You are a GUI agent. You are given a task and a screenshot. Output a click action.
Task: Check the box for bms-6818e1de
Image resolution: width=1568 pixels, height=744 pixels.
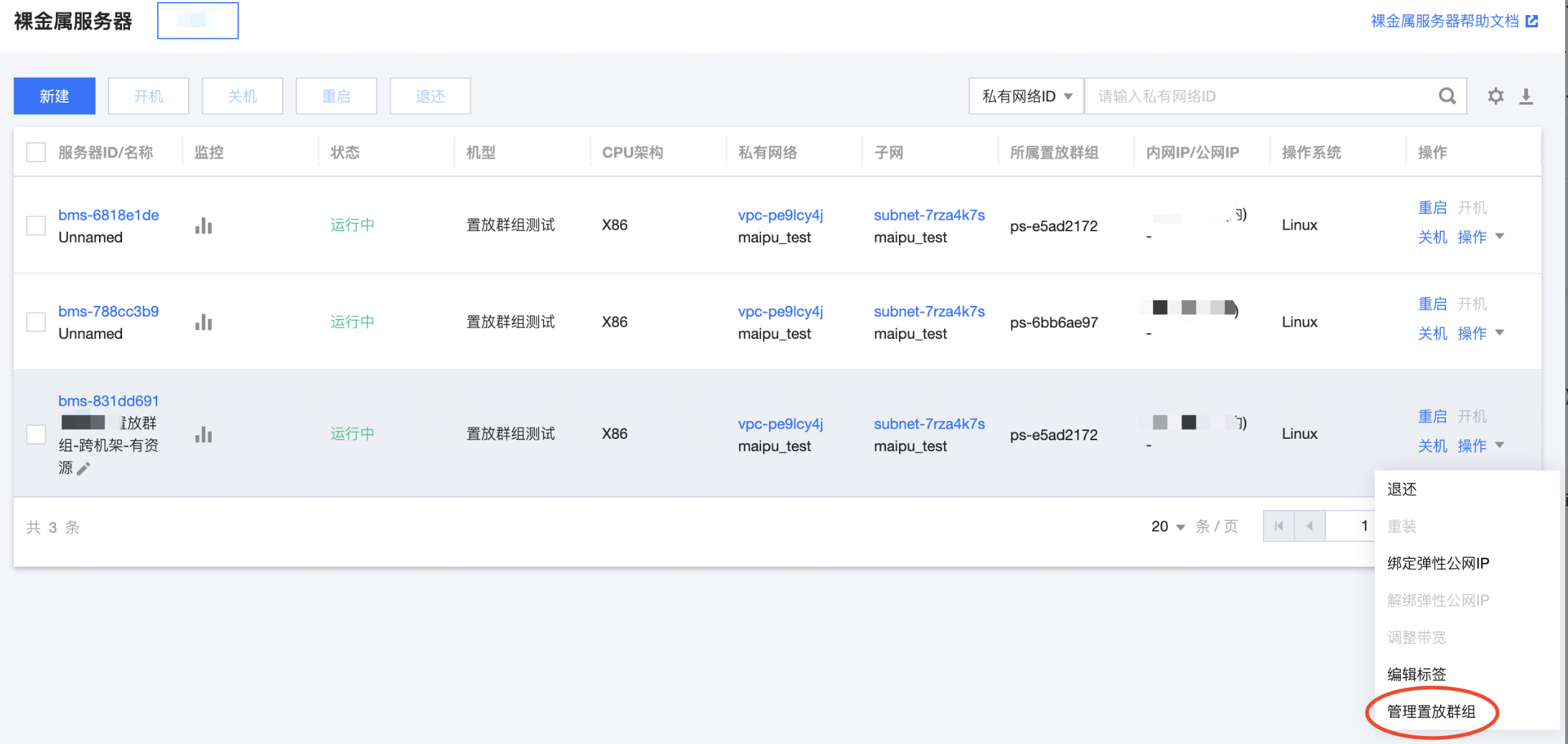[x=36, y=225]
